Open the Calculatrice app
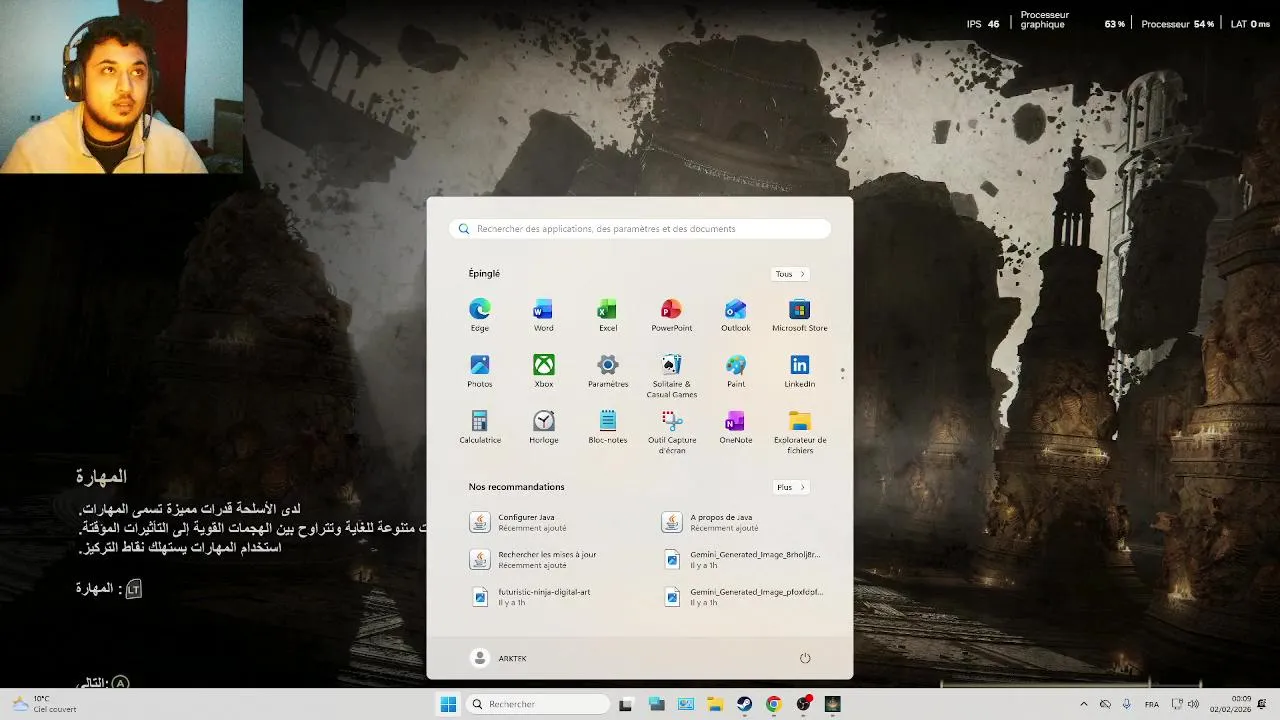The width and height of the screenshot is (1280, 720). point(480,427)
